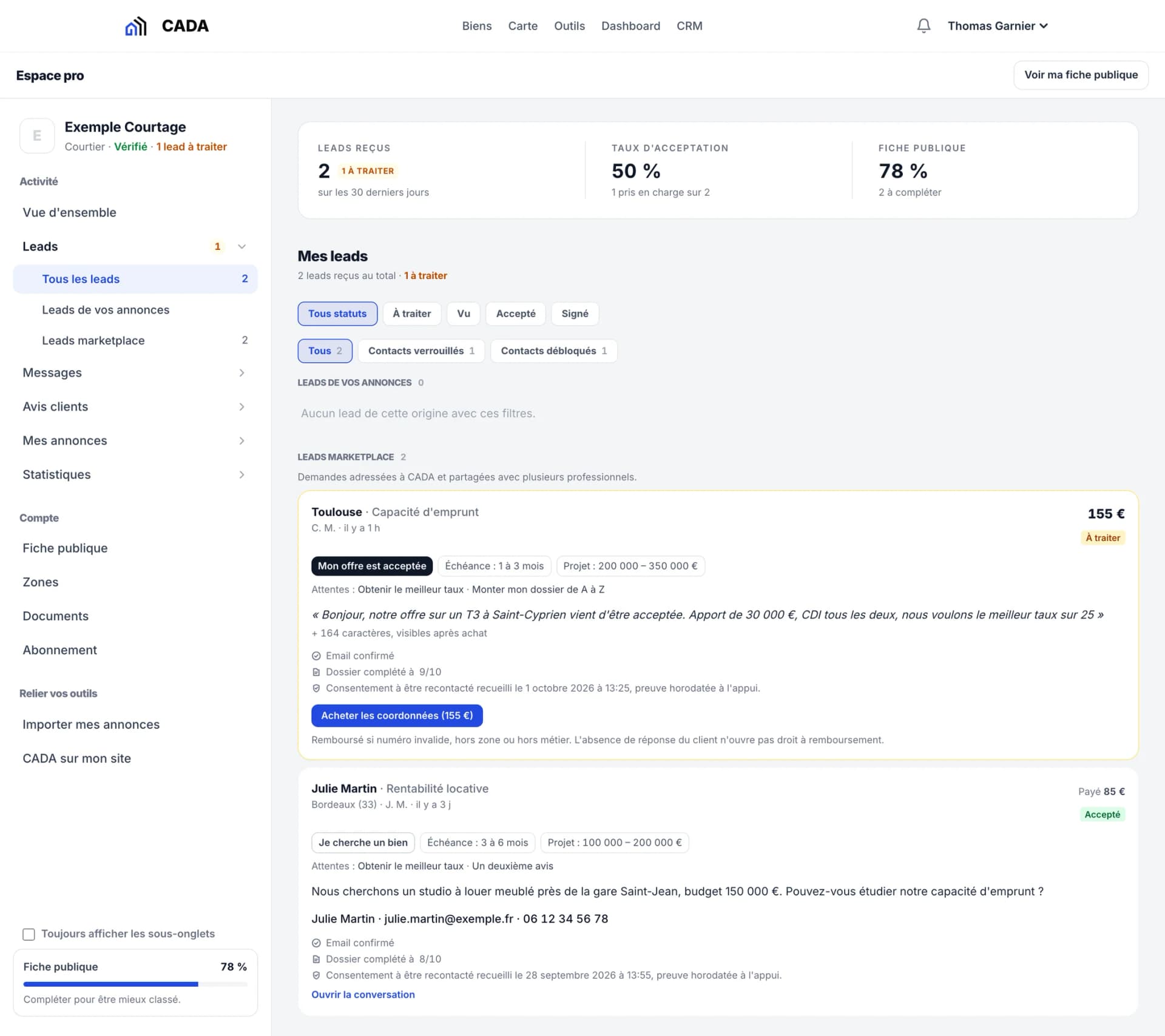This screenshot has height=1036, width=1165.
Task: Click the Espace pro heading
Action: pos(50,76)
